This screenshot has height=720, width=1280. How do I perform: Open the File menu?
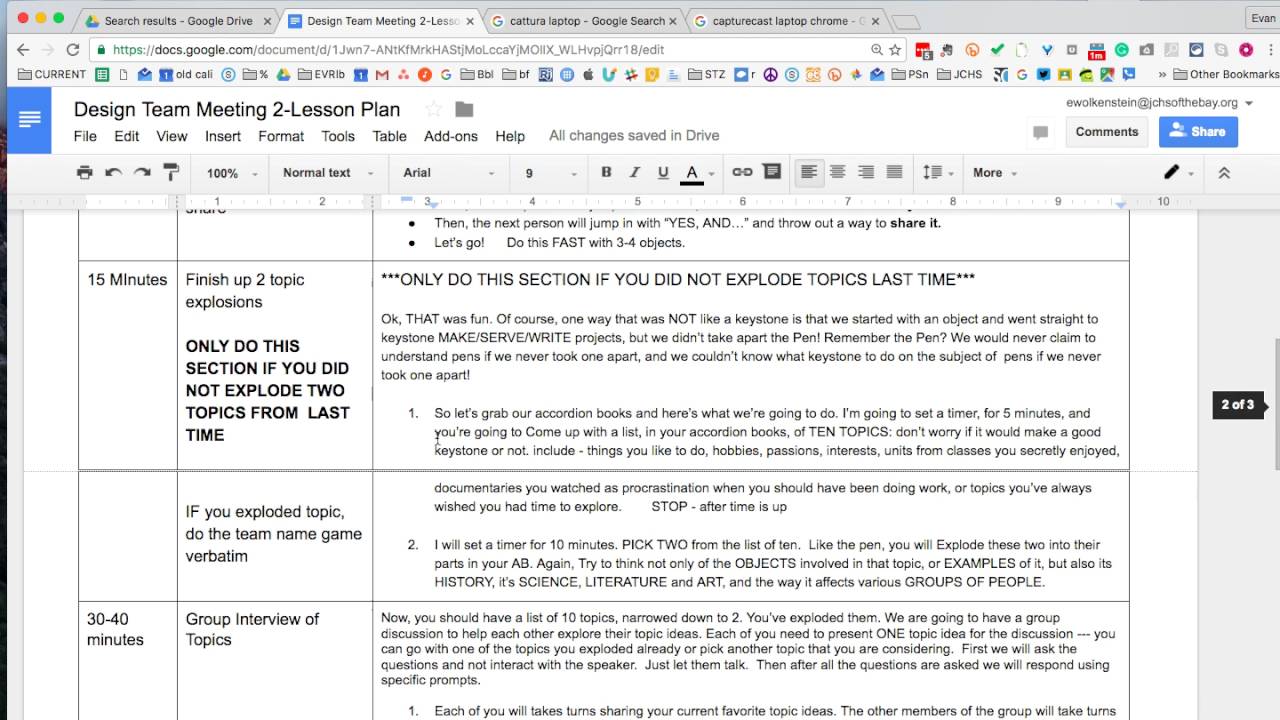(85, 136)
